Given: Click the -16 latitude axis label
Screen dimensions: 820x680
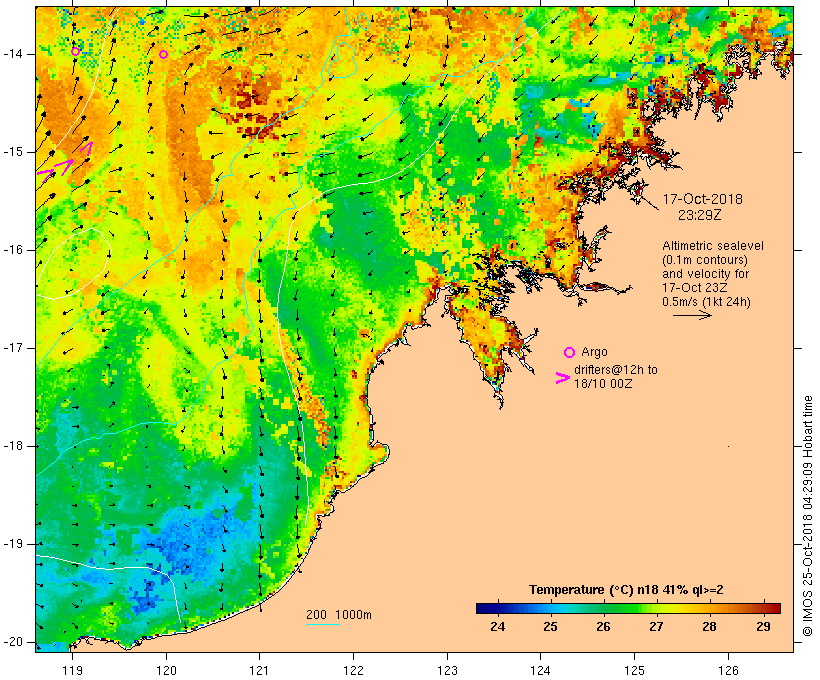Looking at the screenshot, I should (13, 250).
